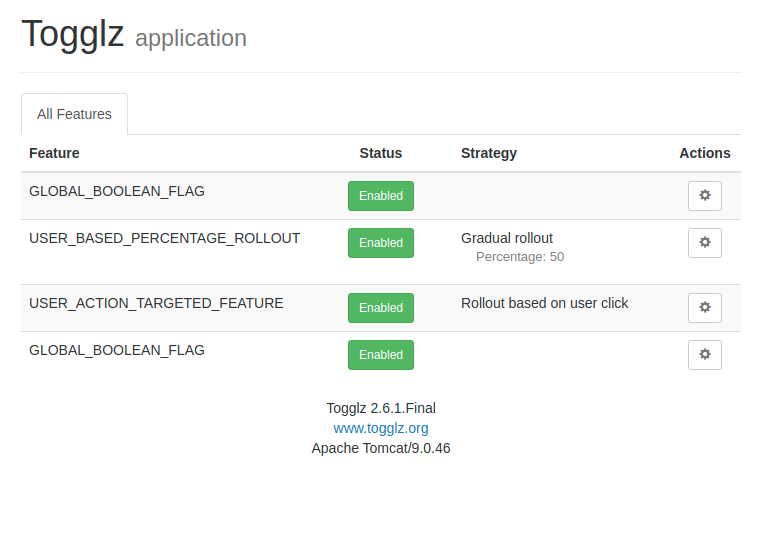
Task: Click the Strategy column header
Action: tap(489, 153)
